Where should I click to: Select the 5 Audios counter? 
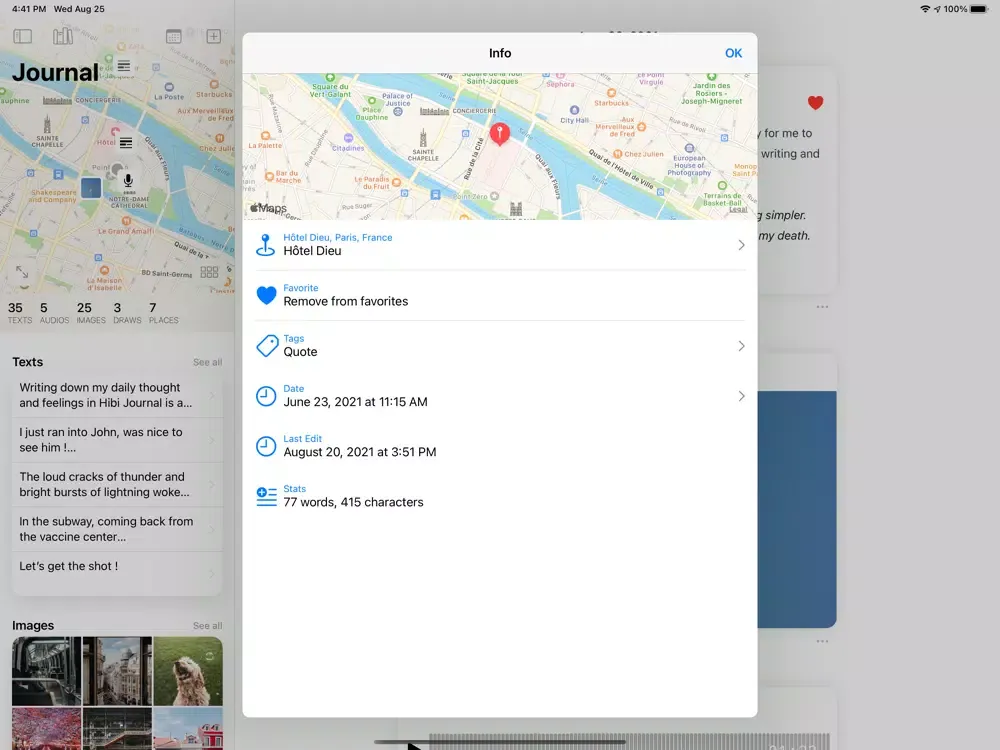point(54,312)
